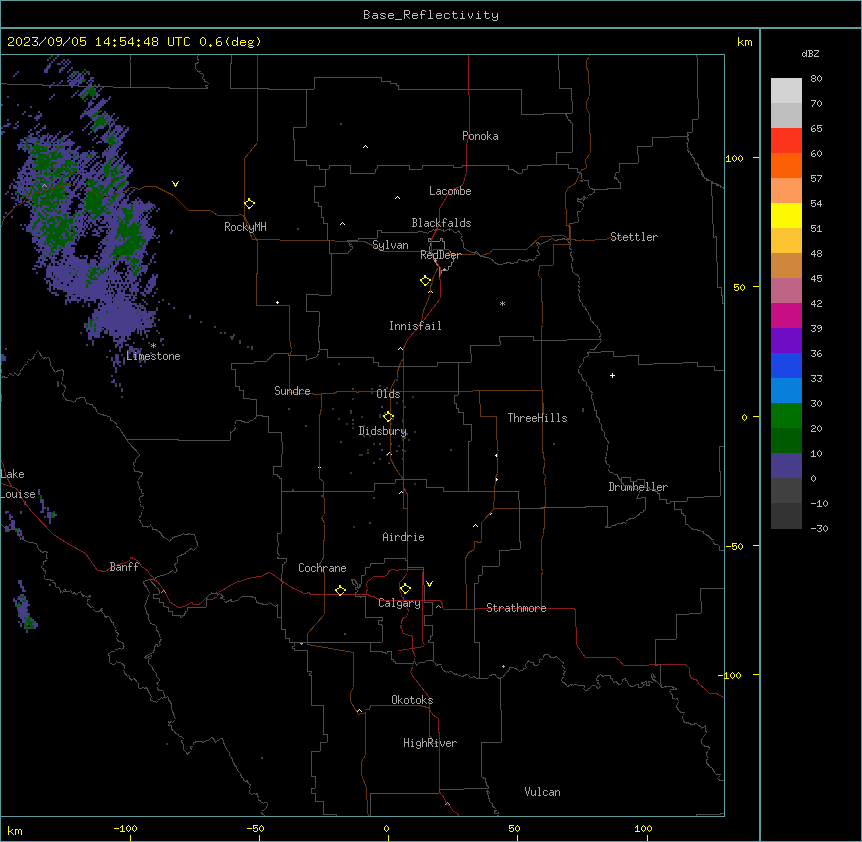
Task: Click the purple radar echo above Limestone
Action: [119, 320]
